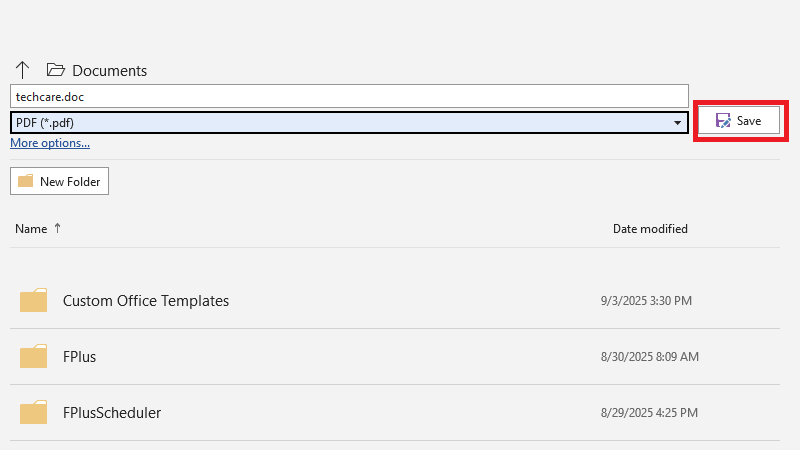Image resolution: width=800 pixels, height=450 pixels.
Task: Click the 8/29/2025 4:25 PM date entry
Action: pyautogui.click(x=649, y=412)
